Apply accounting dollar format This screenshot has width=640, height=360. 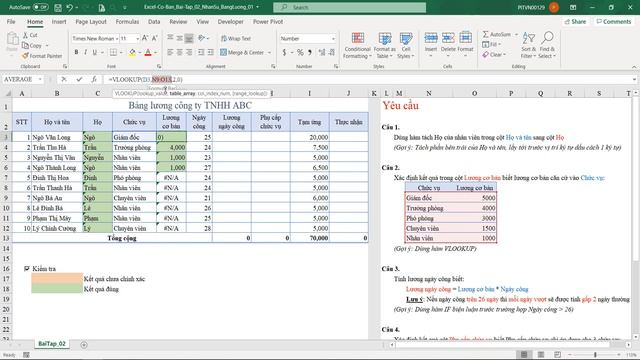284,52
